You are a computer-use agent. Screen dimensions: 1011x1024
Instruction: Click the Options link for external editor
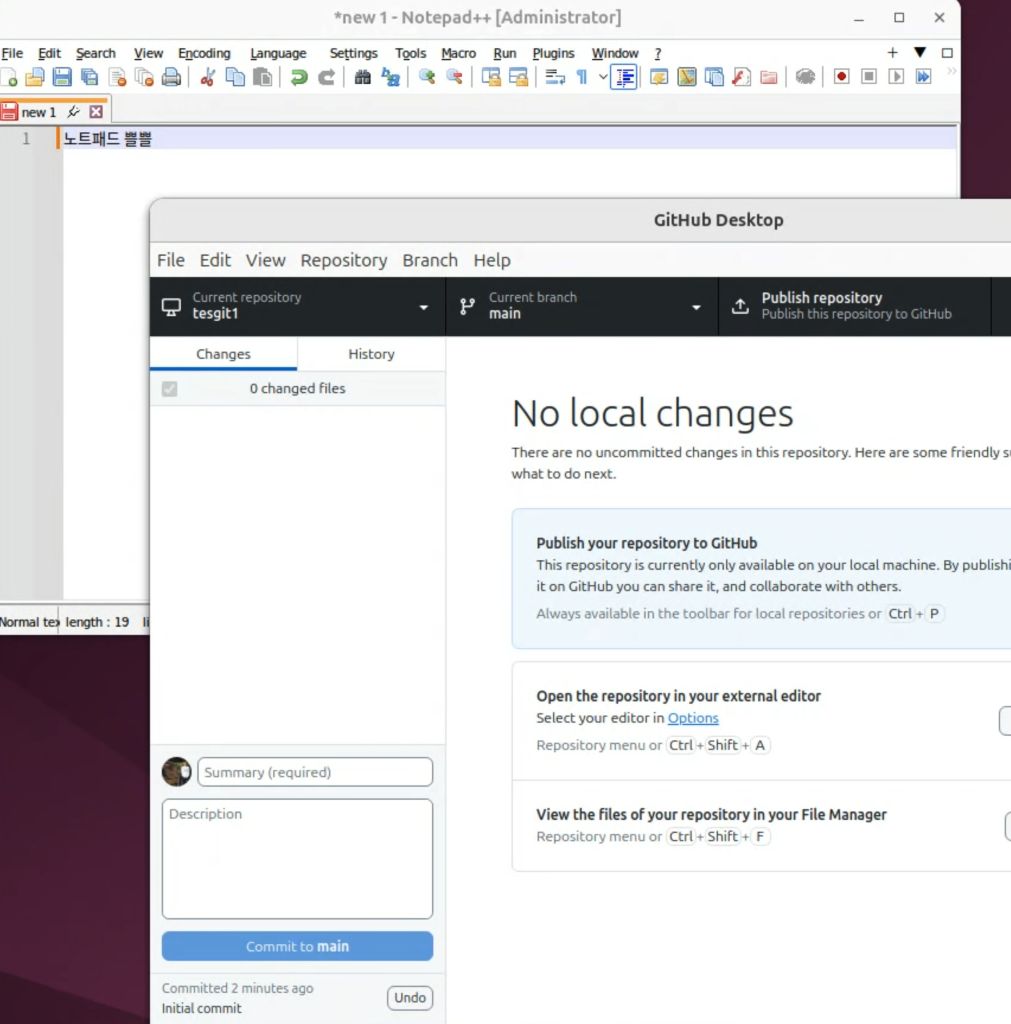coord(693,718)
